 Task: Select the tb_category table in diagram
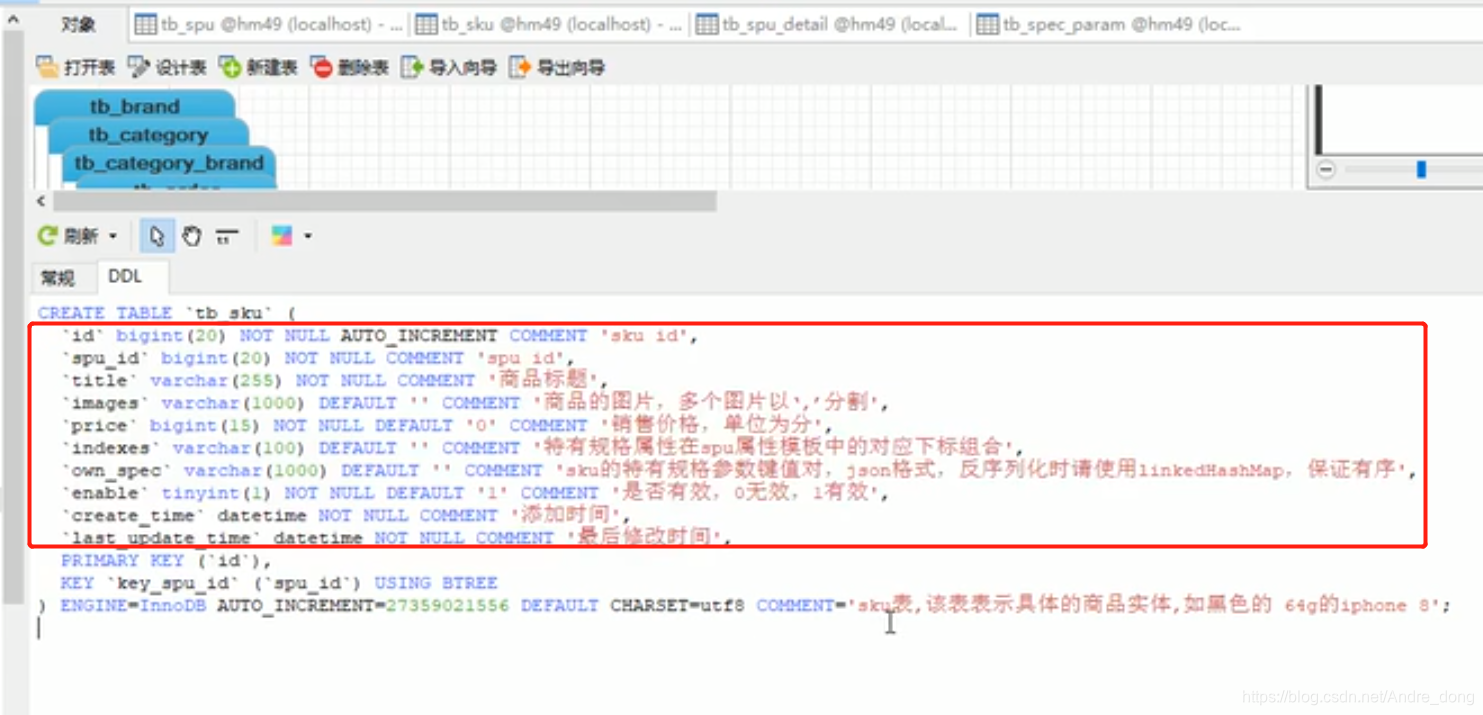148,135
